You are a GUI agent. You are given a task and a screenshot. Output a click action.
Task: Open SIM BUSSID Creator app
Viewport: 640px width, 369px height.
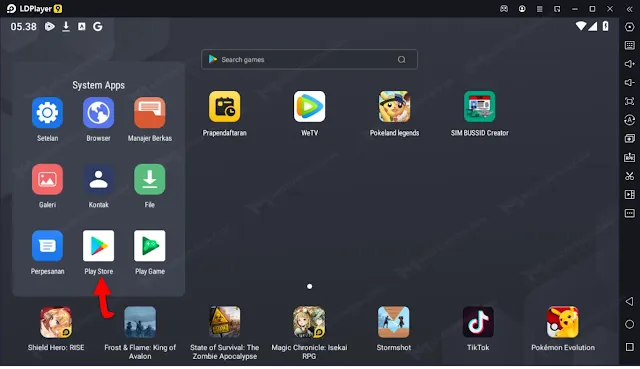[x=480, y=107]
